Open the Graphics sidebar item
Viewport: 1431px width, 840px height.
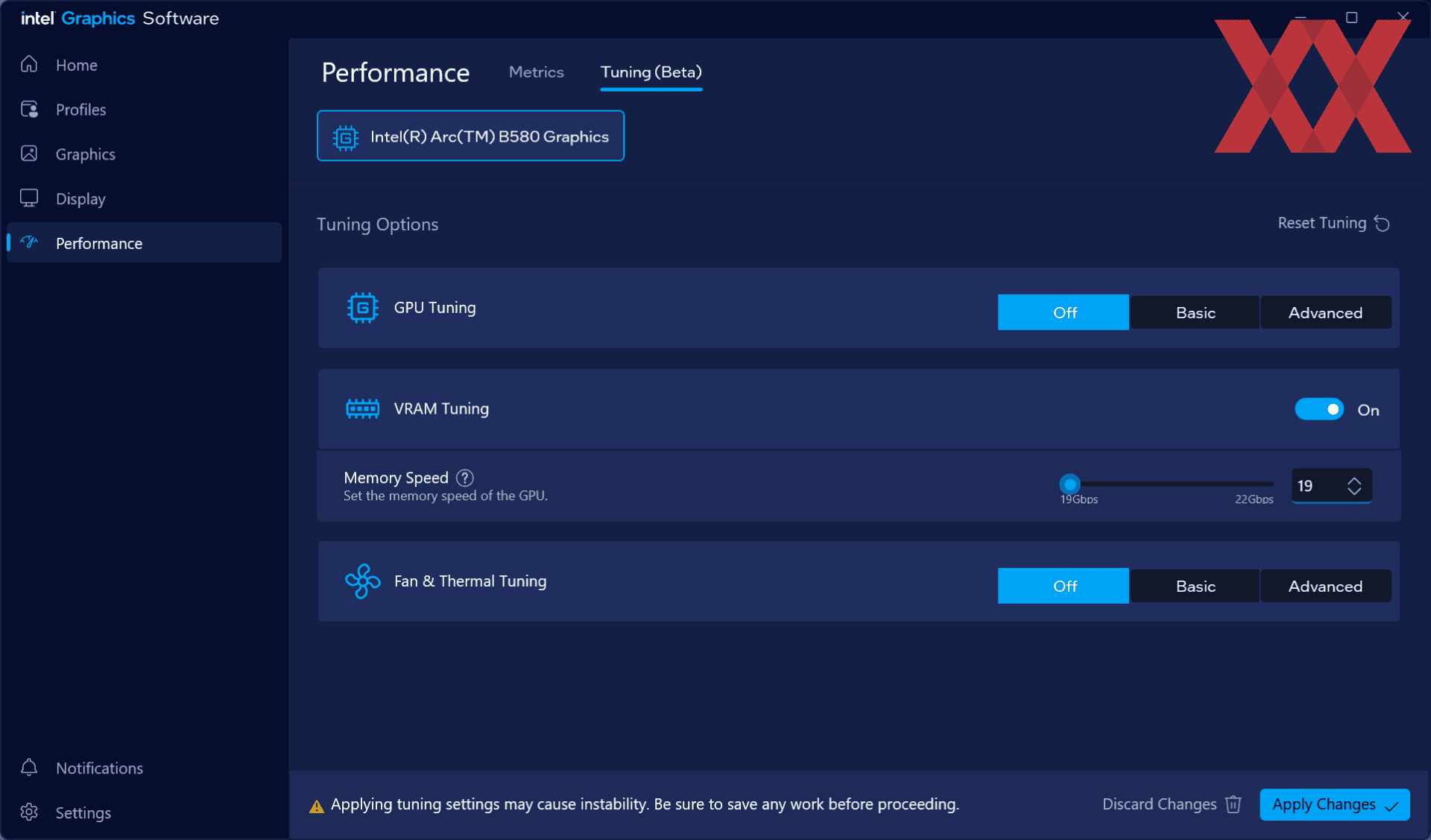tap(144, 154)
